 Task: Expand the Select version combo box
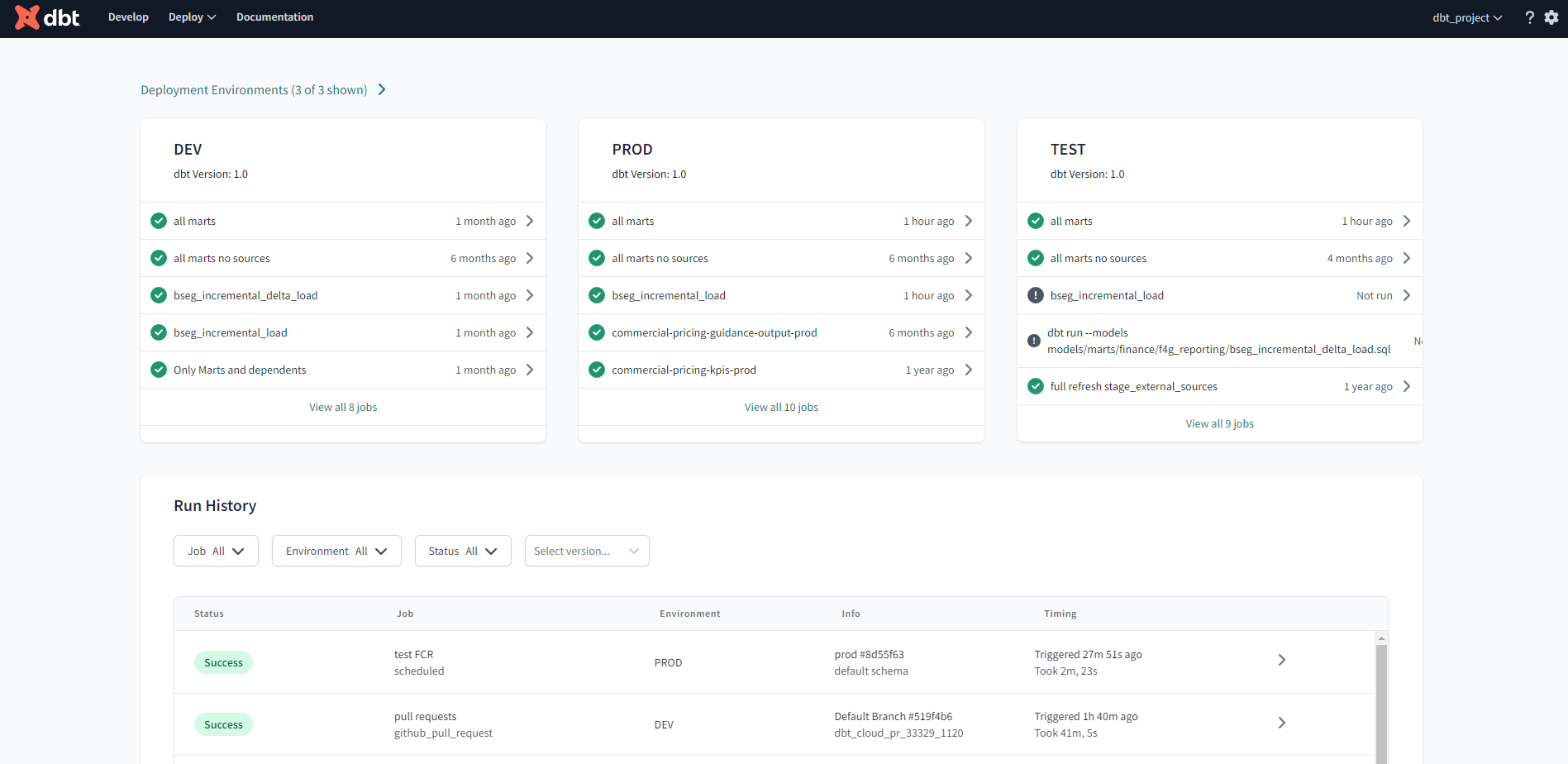pyautogui.click(x=587, y=551)
